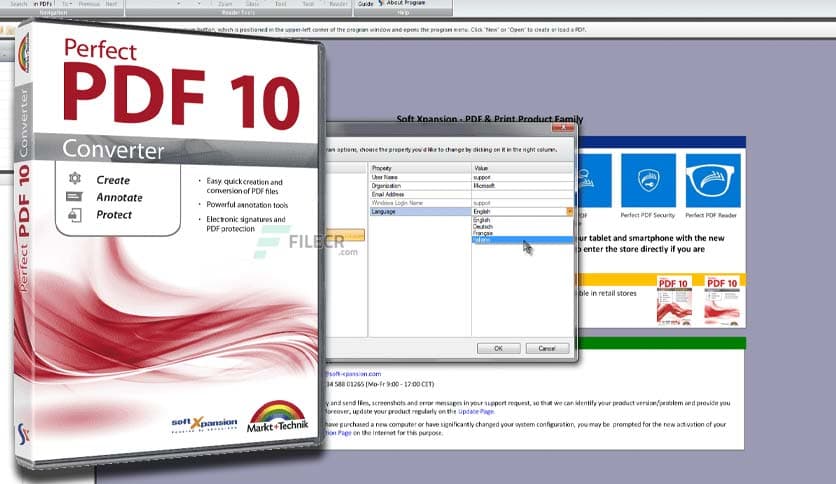This screenshot has height=484, width=836.
Task: Click the User Name property cell
Action: pos(420,177)
